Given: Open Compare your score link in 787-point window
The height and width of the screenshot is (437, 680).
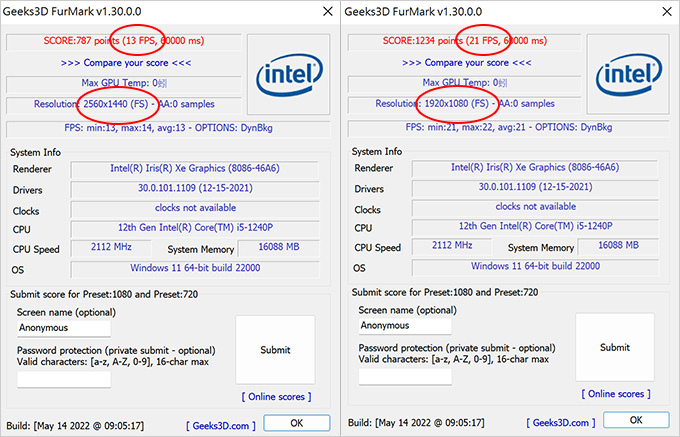Looking at the screenshot, I should coord(126,63).
